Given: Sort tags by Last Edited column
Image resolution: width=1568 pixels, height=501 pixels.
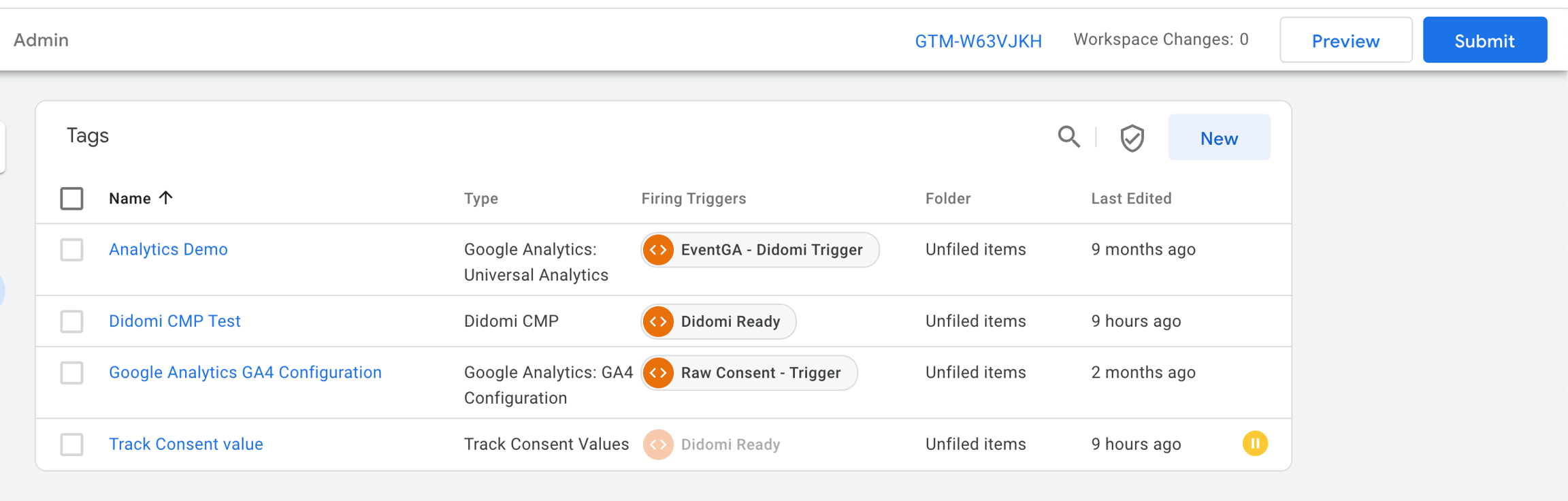Looking at the screenshot, I should pos(1131,199).
